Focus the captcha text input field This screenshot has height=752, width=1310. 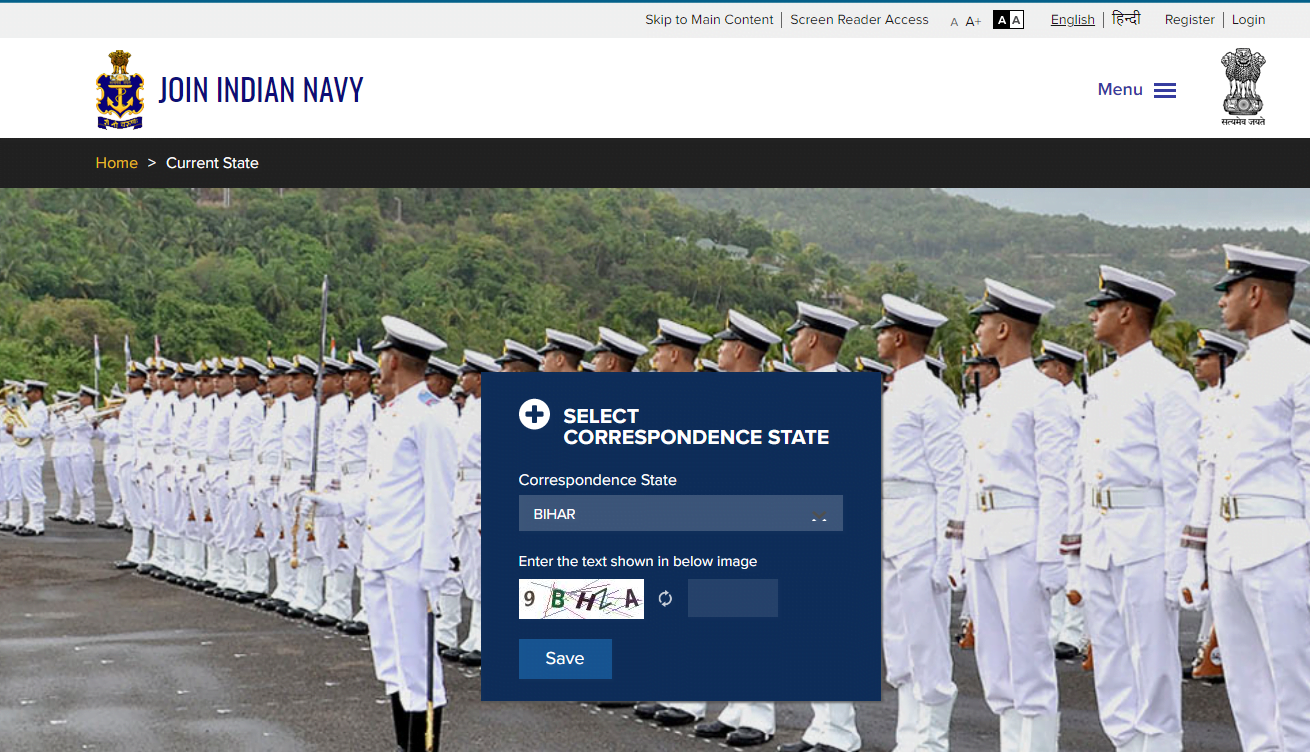tap(732, 598)
